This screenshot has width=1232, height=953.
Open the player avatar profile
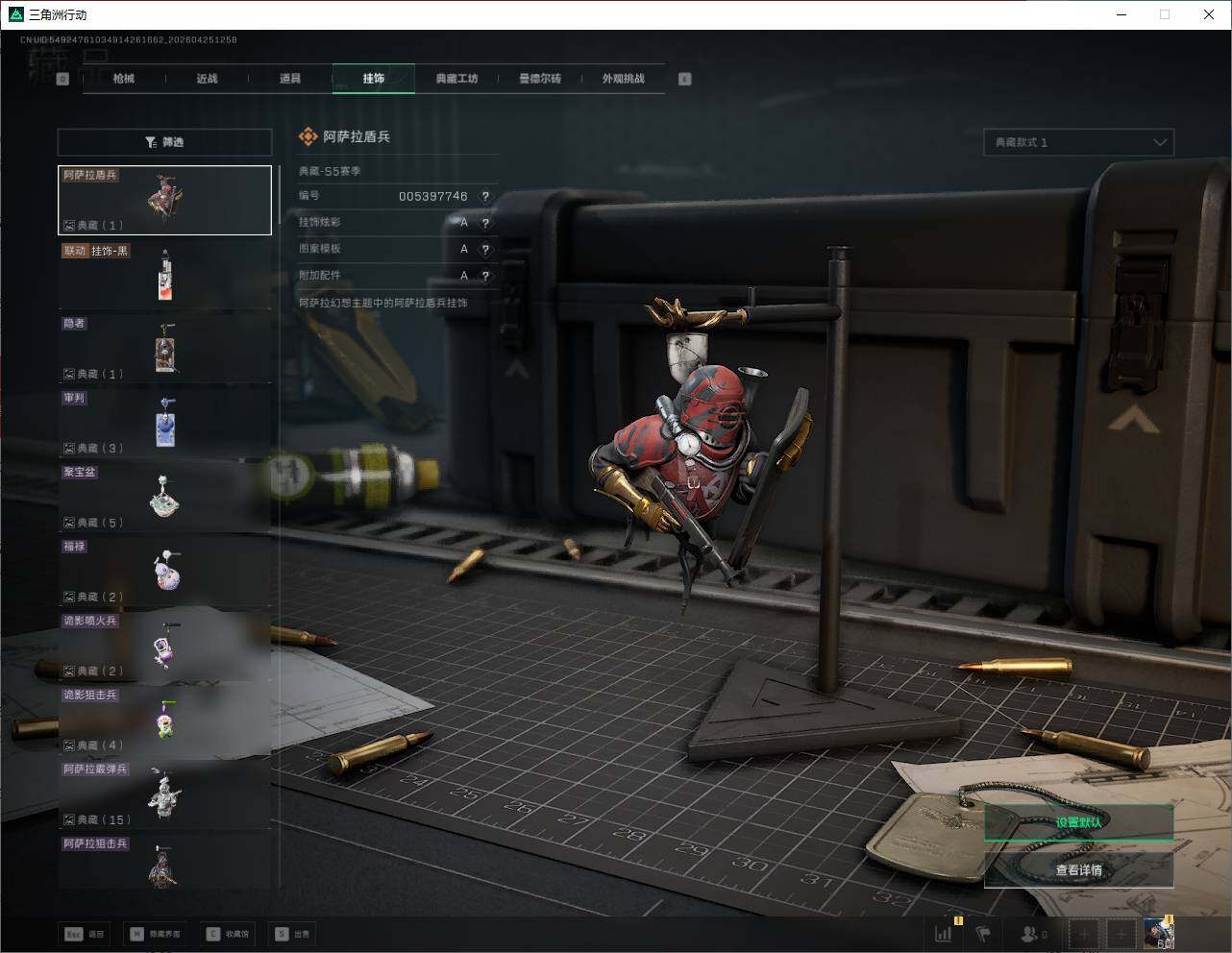tap(1158, 933)
